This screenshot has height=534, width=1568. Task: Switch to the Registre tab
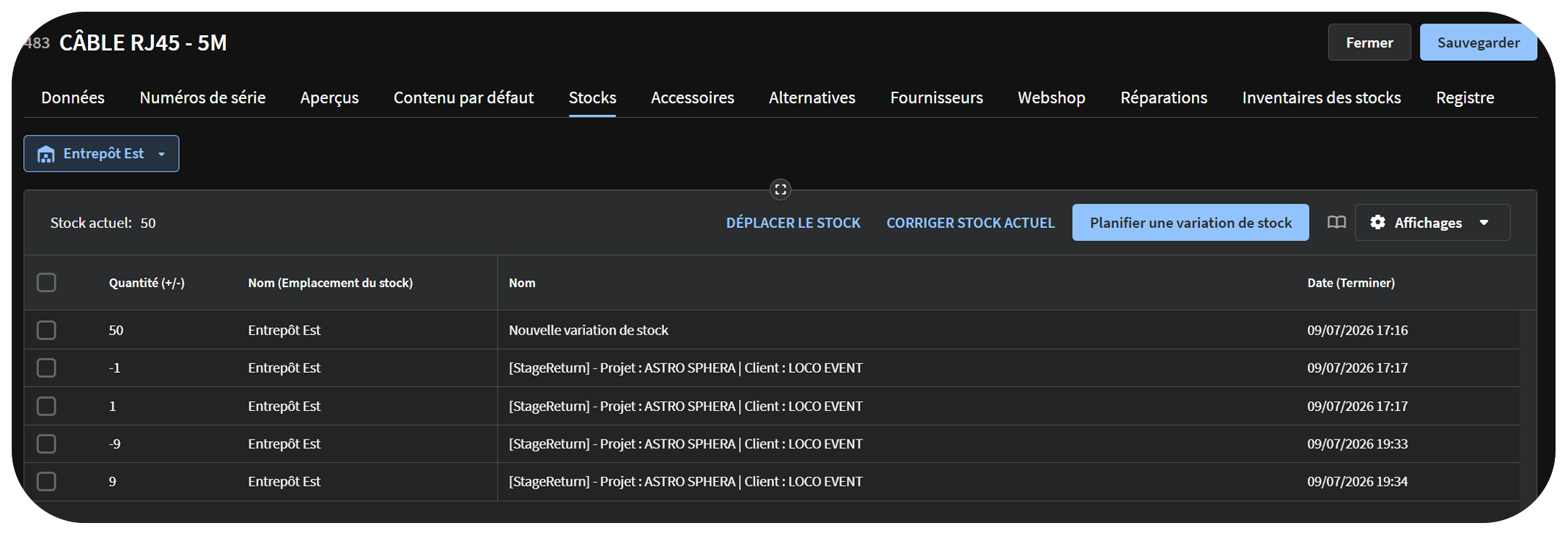1465,98
